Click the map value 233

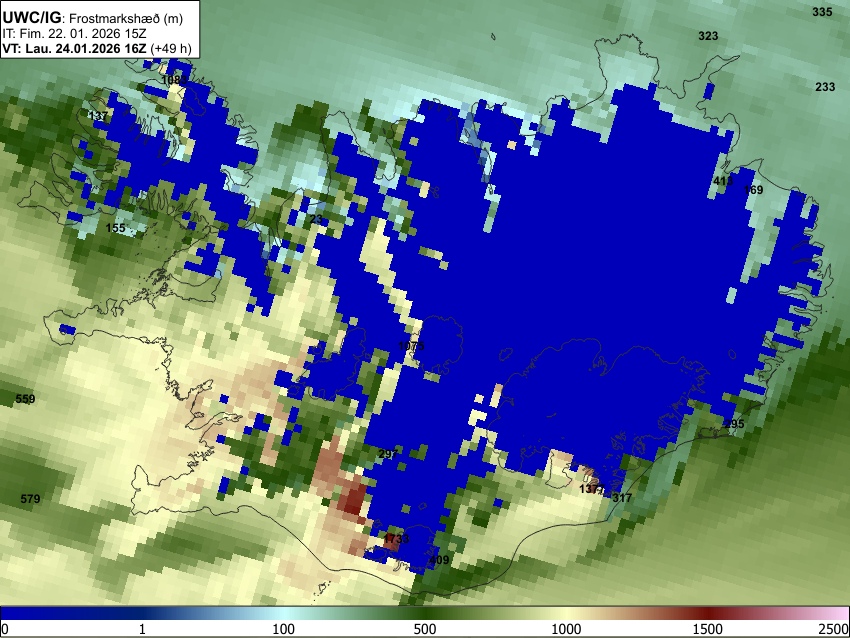click(x=825, y=87)
